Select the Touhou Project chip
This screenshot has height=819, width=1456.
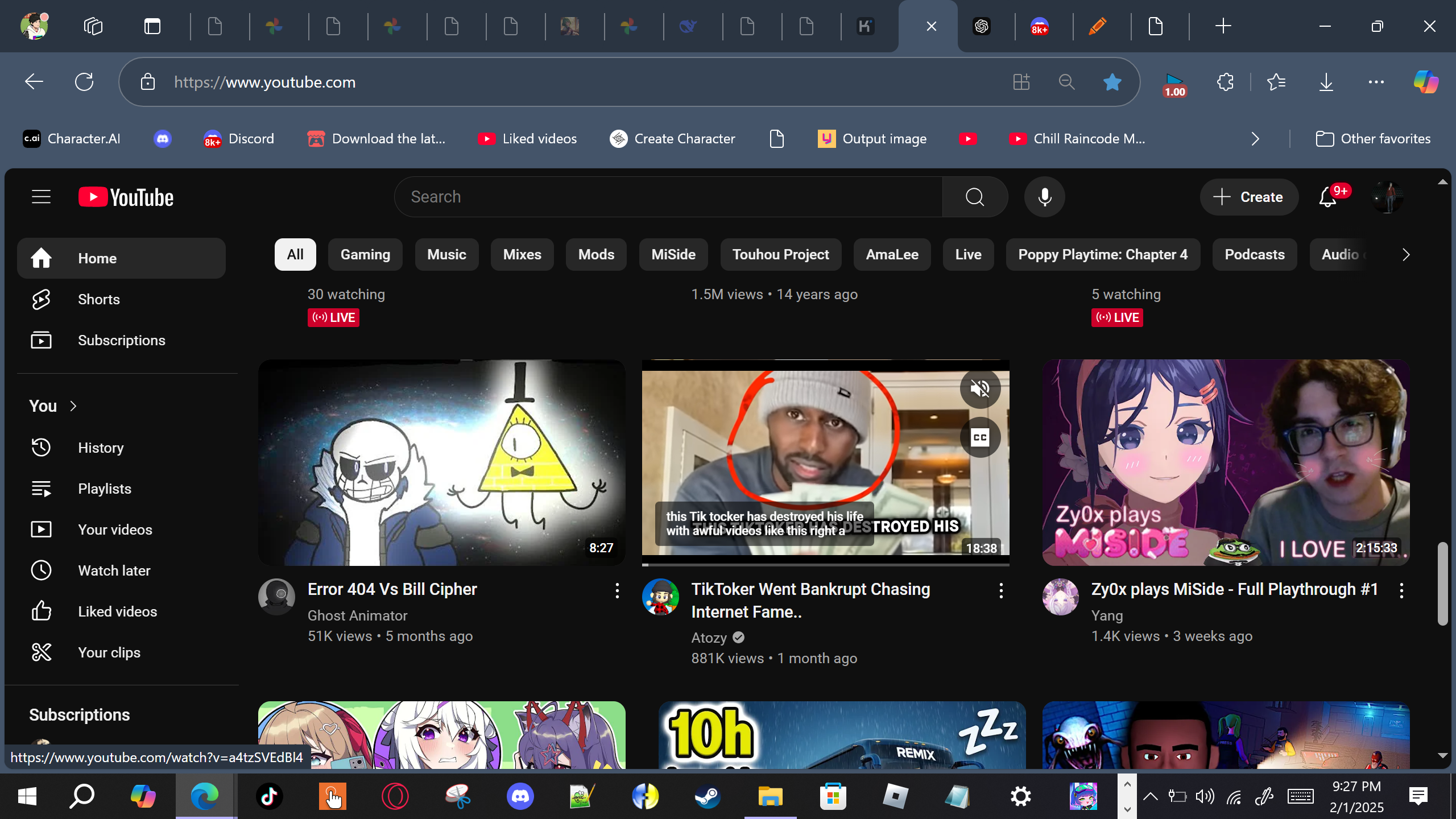tap(780, 255)
